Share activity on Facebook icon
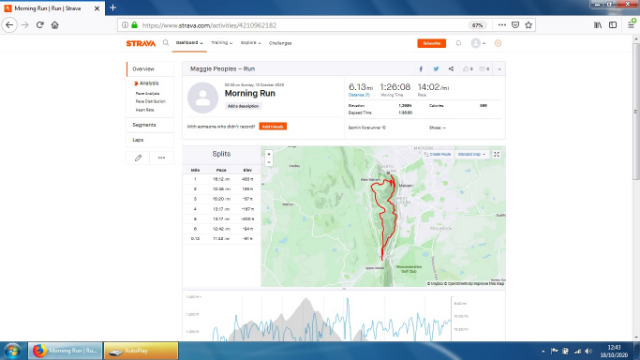640x360 pixels. 421,69
